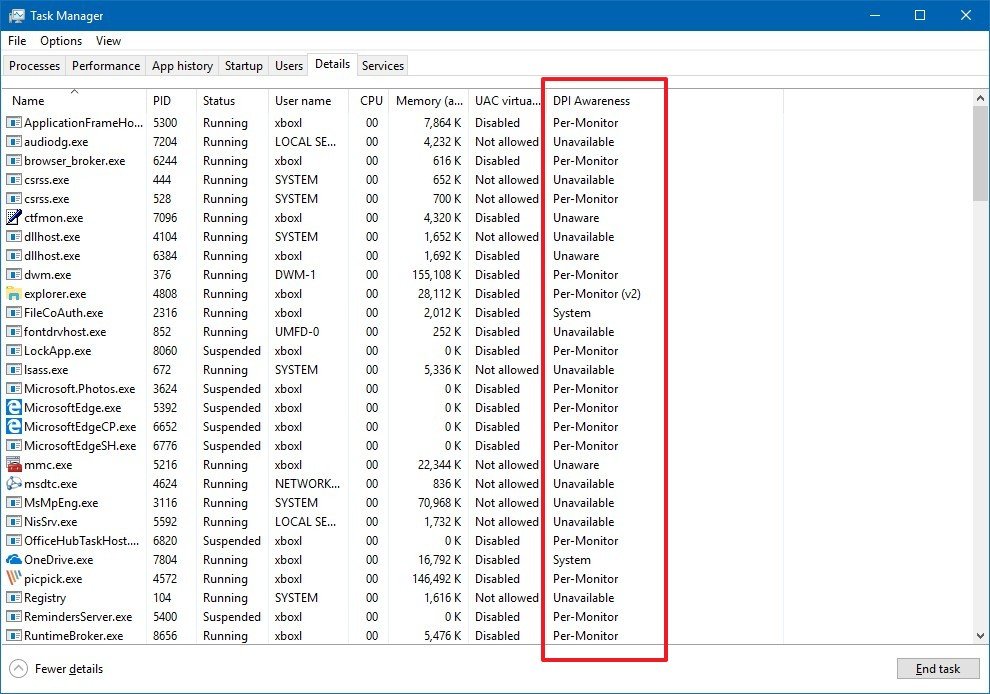Viewport: 990px width, 694px height.
Task: Click the vertical scrollbar thumb
Action: tap(980, 153)
